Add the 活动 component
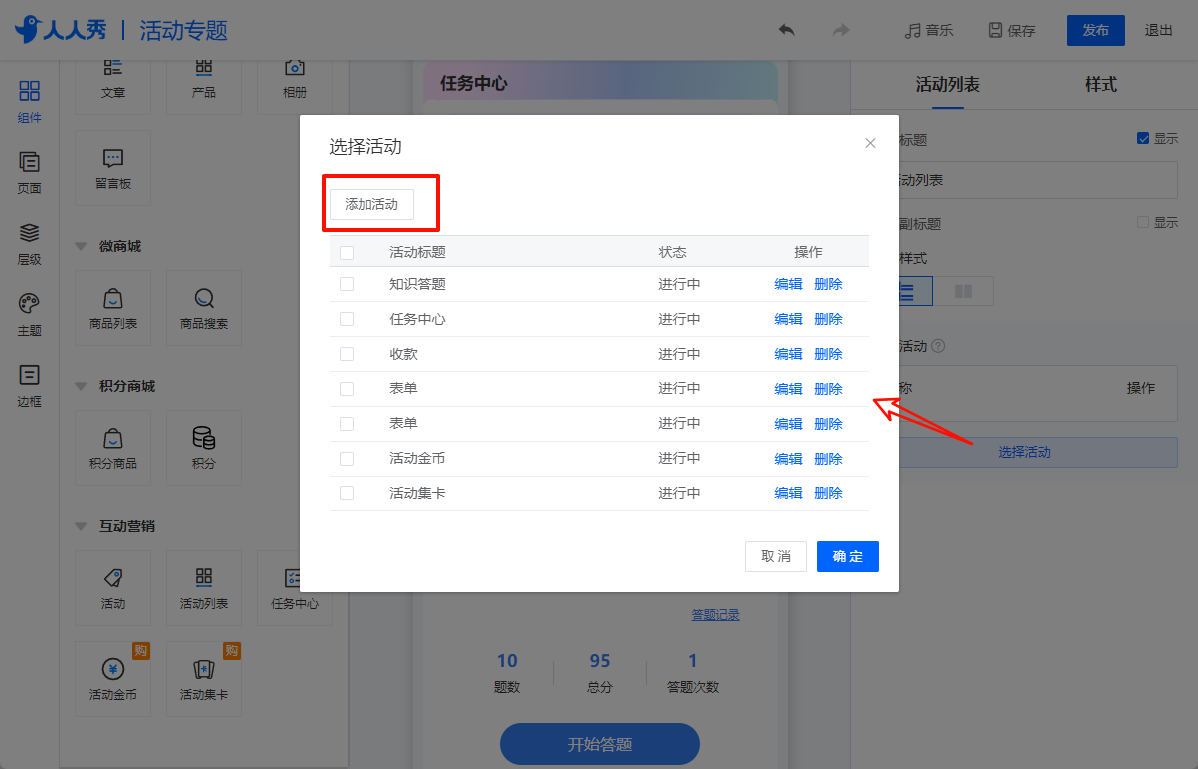The image size is (1198, 769). coord(113,588)
